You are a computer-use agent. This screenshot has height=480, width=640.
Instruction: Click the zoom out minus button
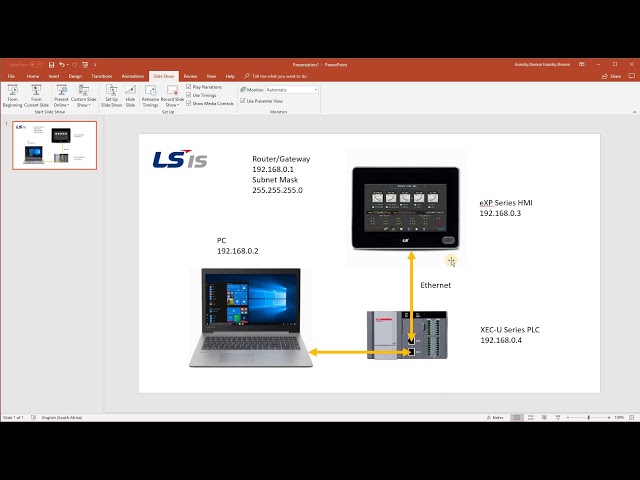pyautogui.click(x=568, y=418)
